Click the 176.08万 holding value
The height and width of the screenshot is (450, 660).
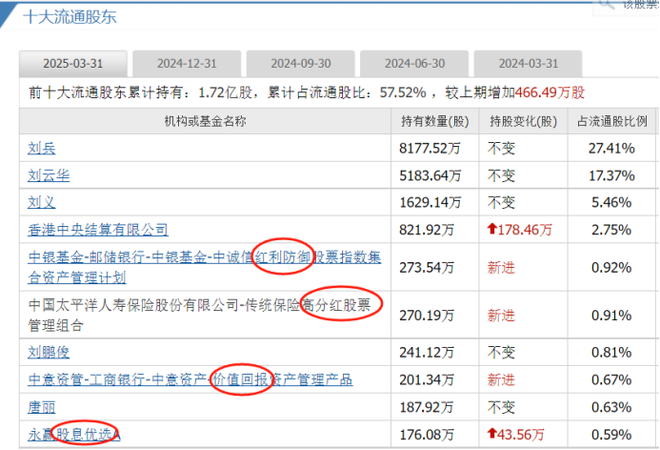(x=426, y=434)
